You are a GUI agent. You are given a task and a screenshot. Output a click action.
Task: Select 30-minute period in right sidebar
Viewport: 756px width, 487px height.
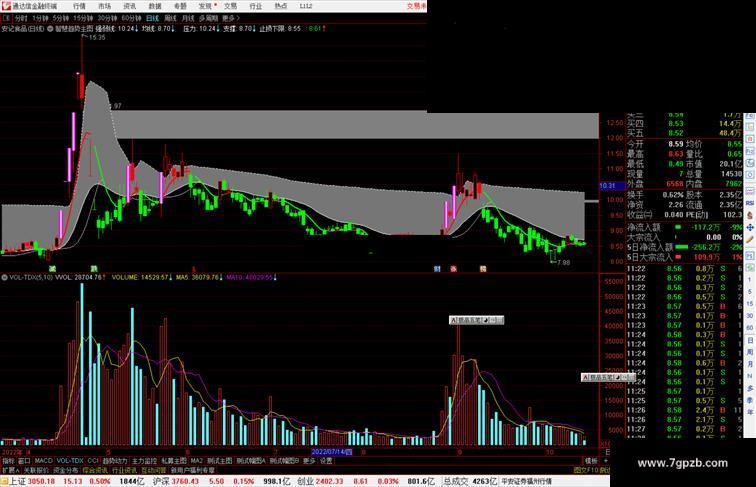point(750,316)
